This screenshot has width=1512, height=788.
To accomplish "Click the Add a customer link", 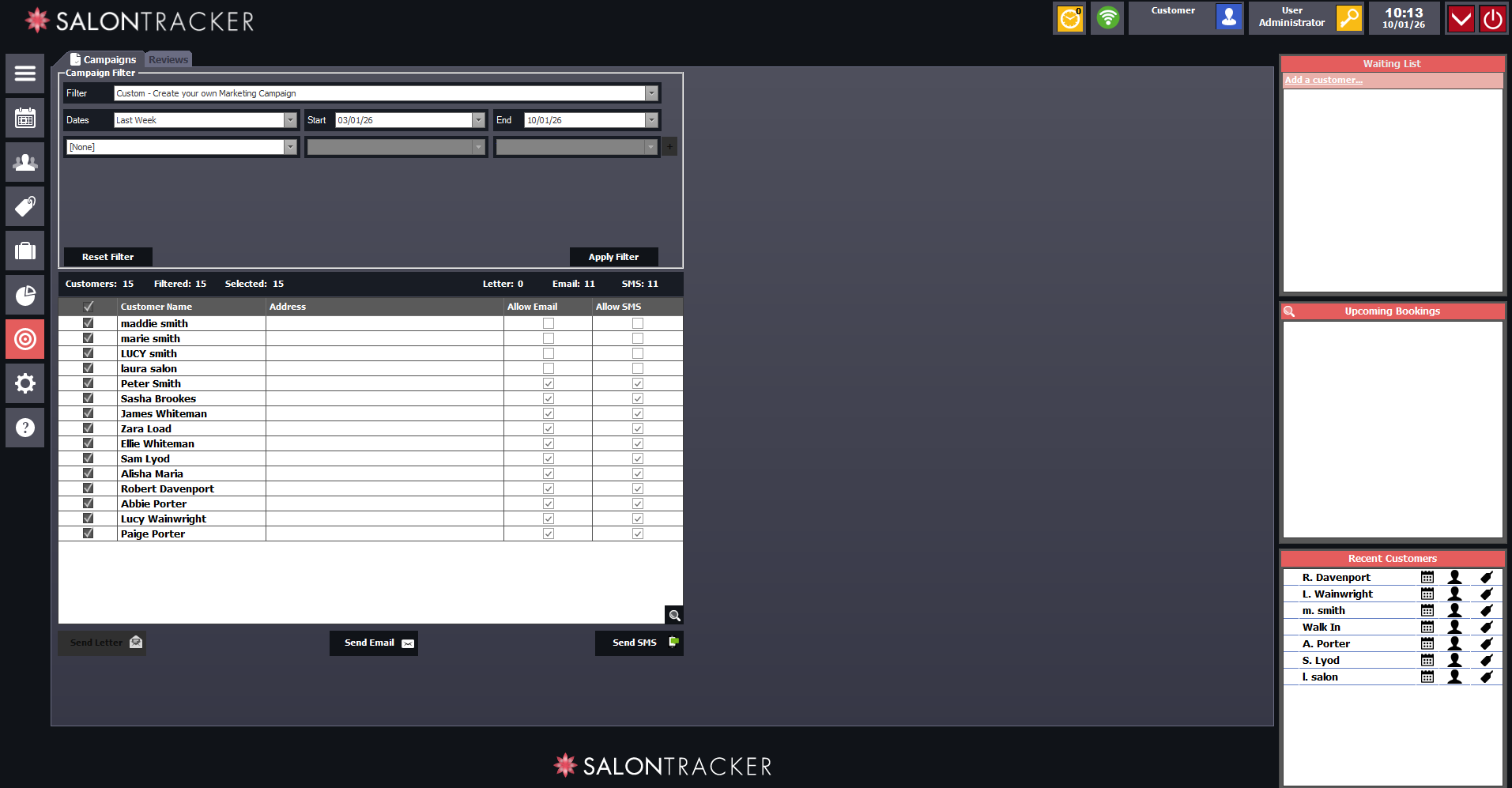I will pos(1323,80).
